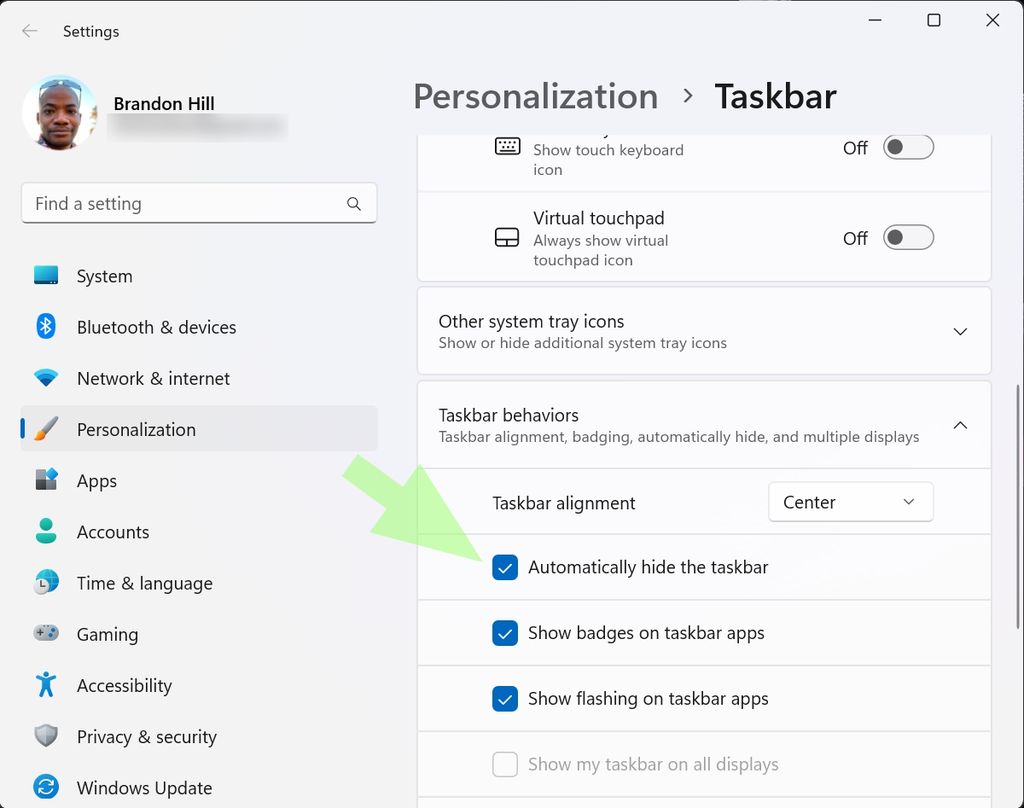
Task: Enable the touch keyboard icon toggle
Action: pos(908,147)
